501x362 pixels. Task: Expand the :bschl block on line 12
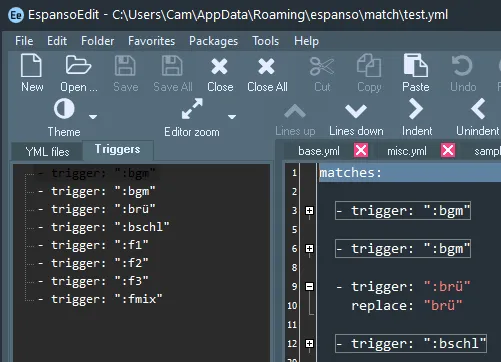[309, 343]
